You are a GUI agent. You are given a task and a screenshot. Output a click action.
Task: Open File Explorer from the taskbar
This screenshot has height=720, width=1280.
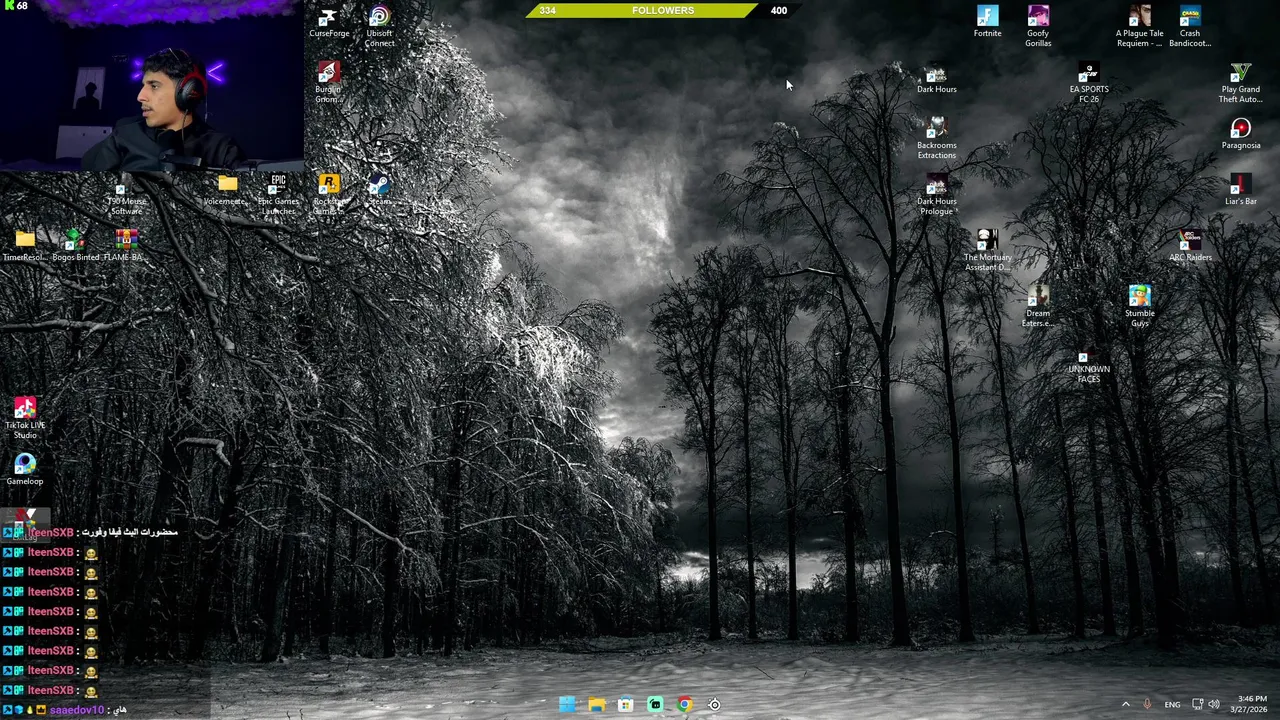(596, 705)
